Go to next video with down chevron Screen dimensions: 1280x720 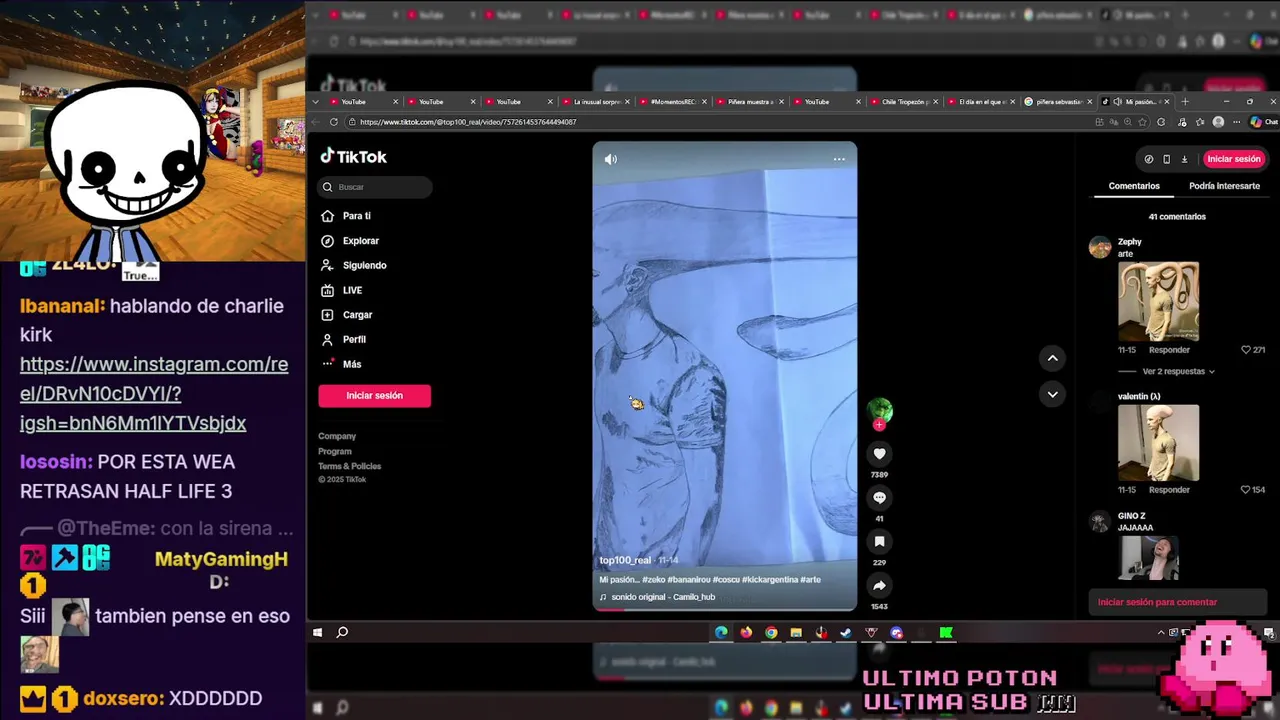[1052, 394]
